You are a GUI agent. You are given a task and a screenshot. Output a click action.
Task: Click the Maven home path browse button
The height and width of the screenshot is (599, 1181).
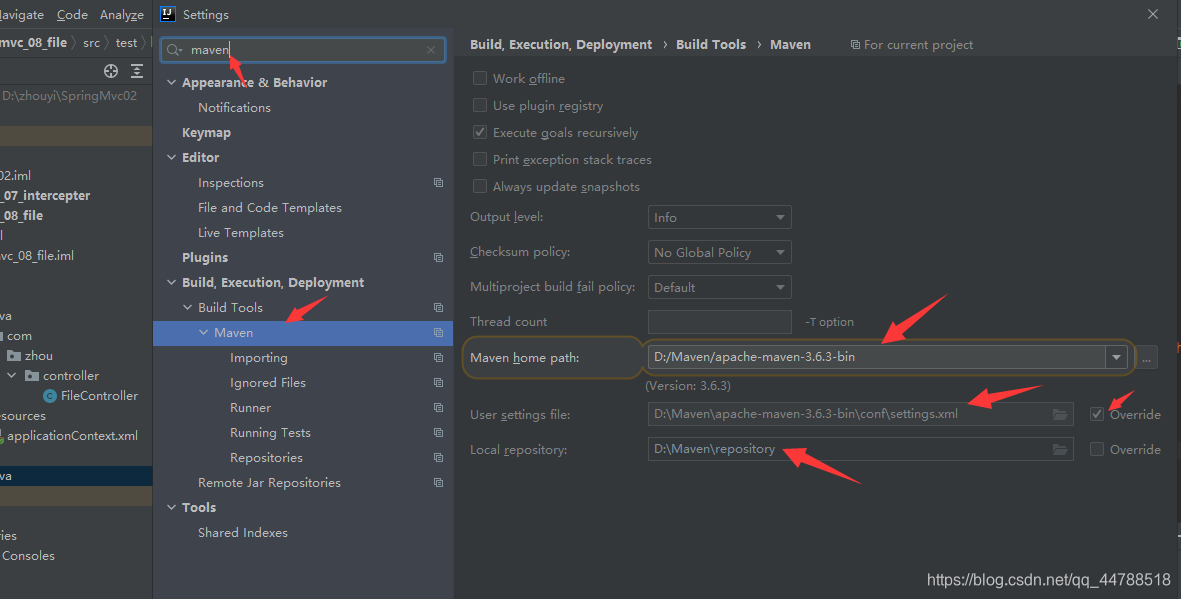1146,358
